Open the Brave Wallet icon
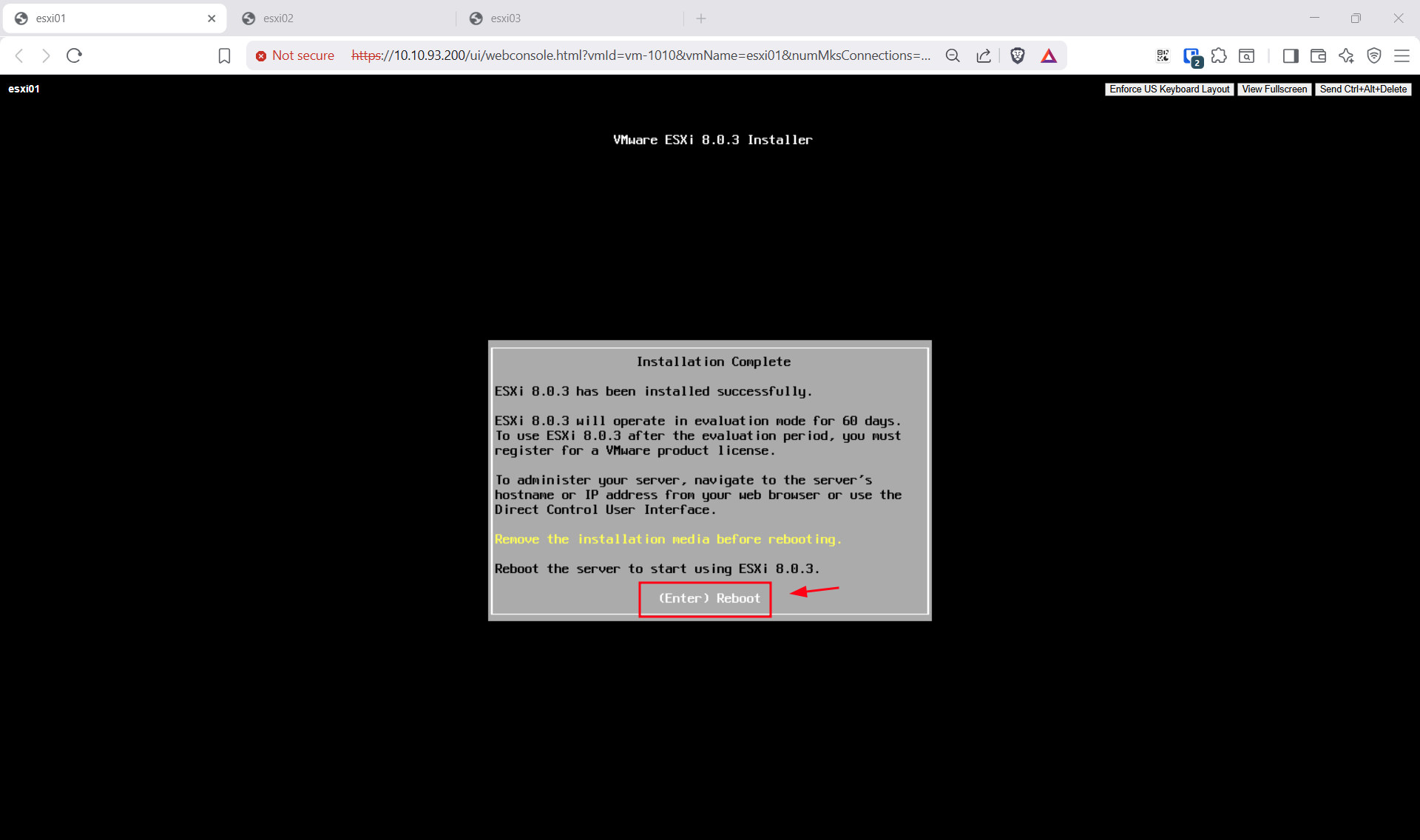 (x=1318, y=55)
